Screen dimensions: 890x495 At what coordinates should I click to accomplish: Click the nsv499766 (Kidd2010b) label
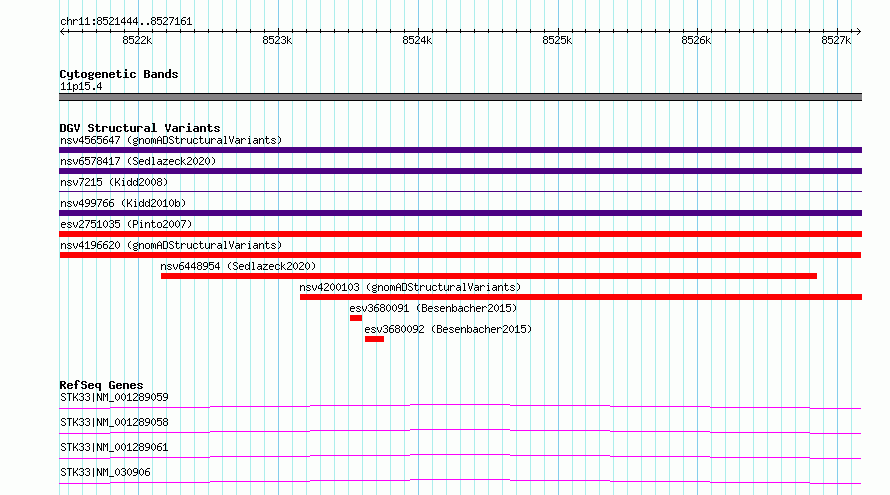pos(123,203)
